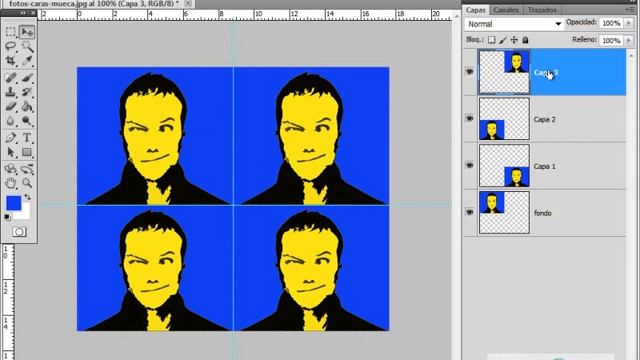Viewport: 640px width, 360px height.
Task: Select the fotos-caras-mueca.jpg document tab
Action: coord(94,3)
